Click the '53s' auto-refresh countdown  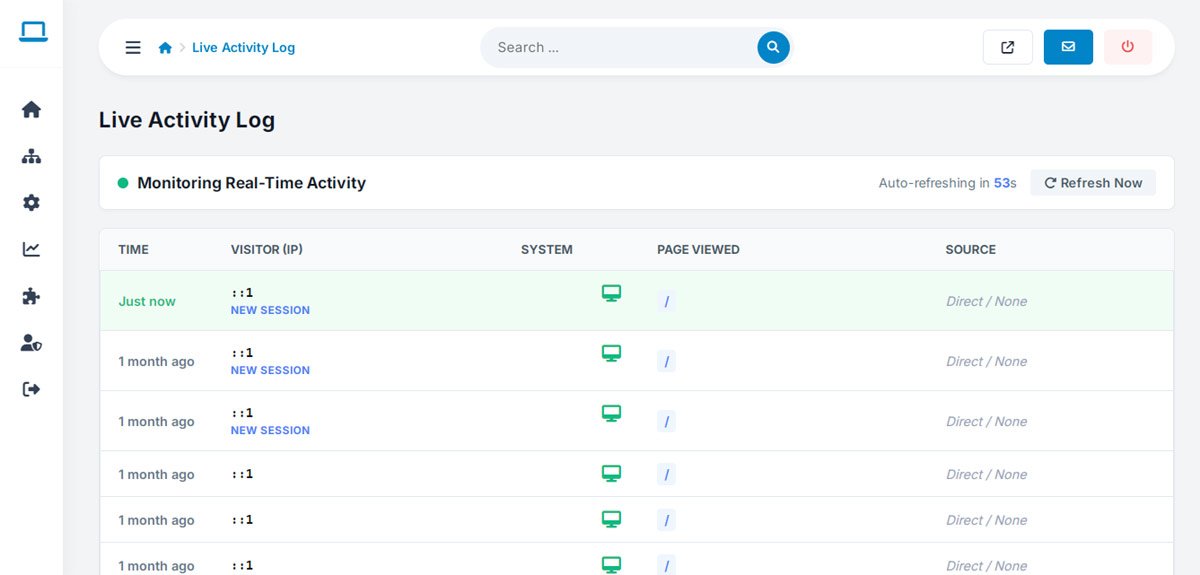coord(1005,183)
